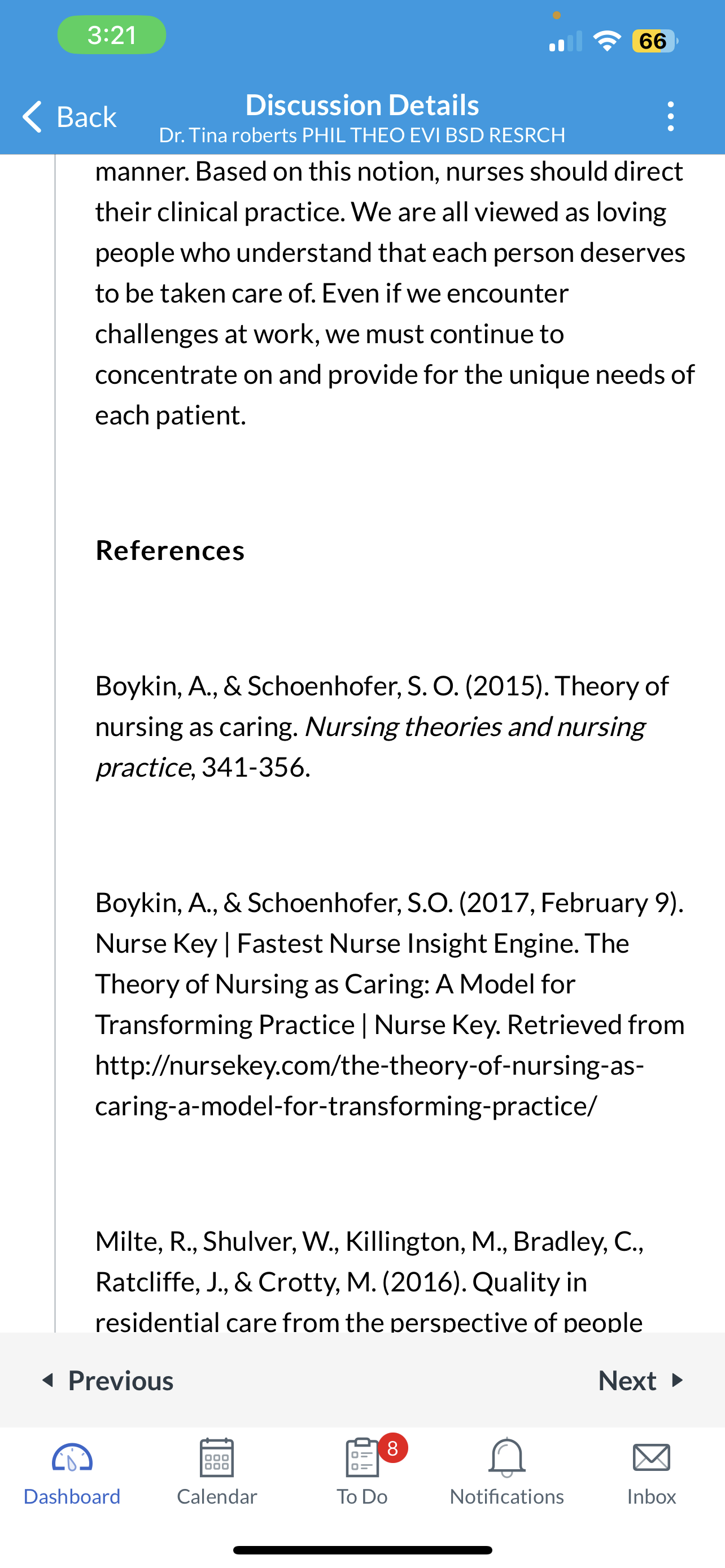
Task: Go to Previous discussion reply
Action: [x=107, y=1380]
